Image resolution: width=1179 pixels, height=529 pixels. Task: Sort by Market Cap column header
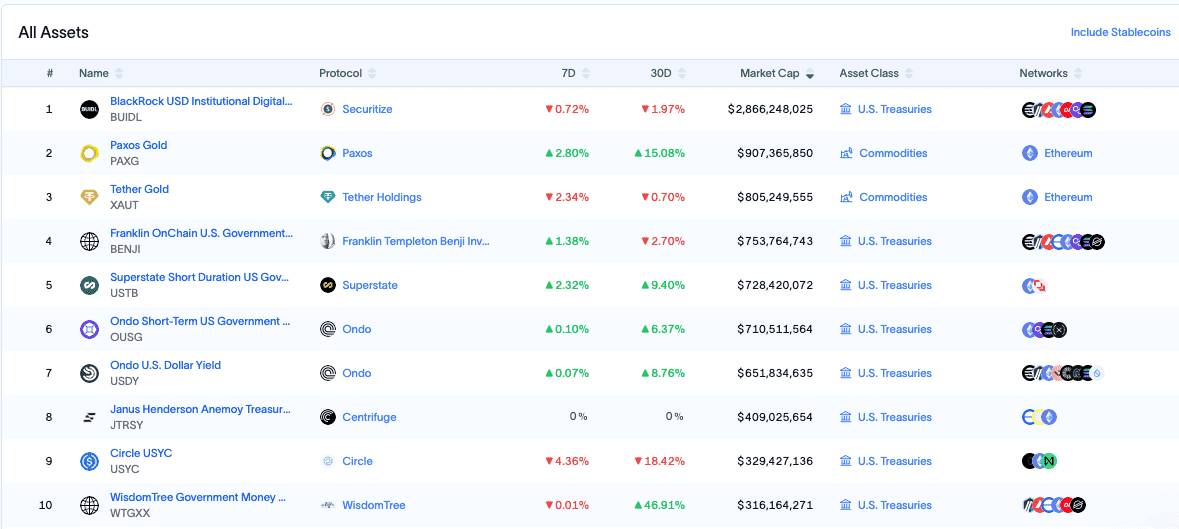[x=777, y=74]
